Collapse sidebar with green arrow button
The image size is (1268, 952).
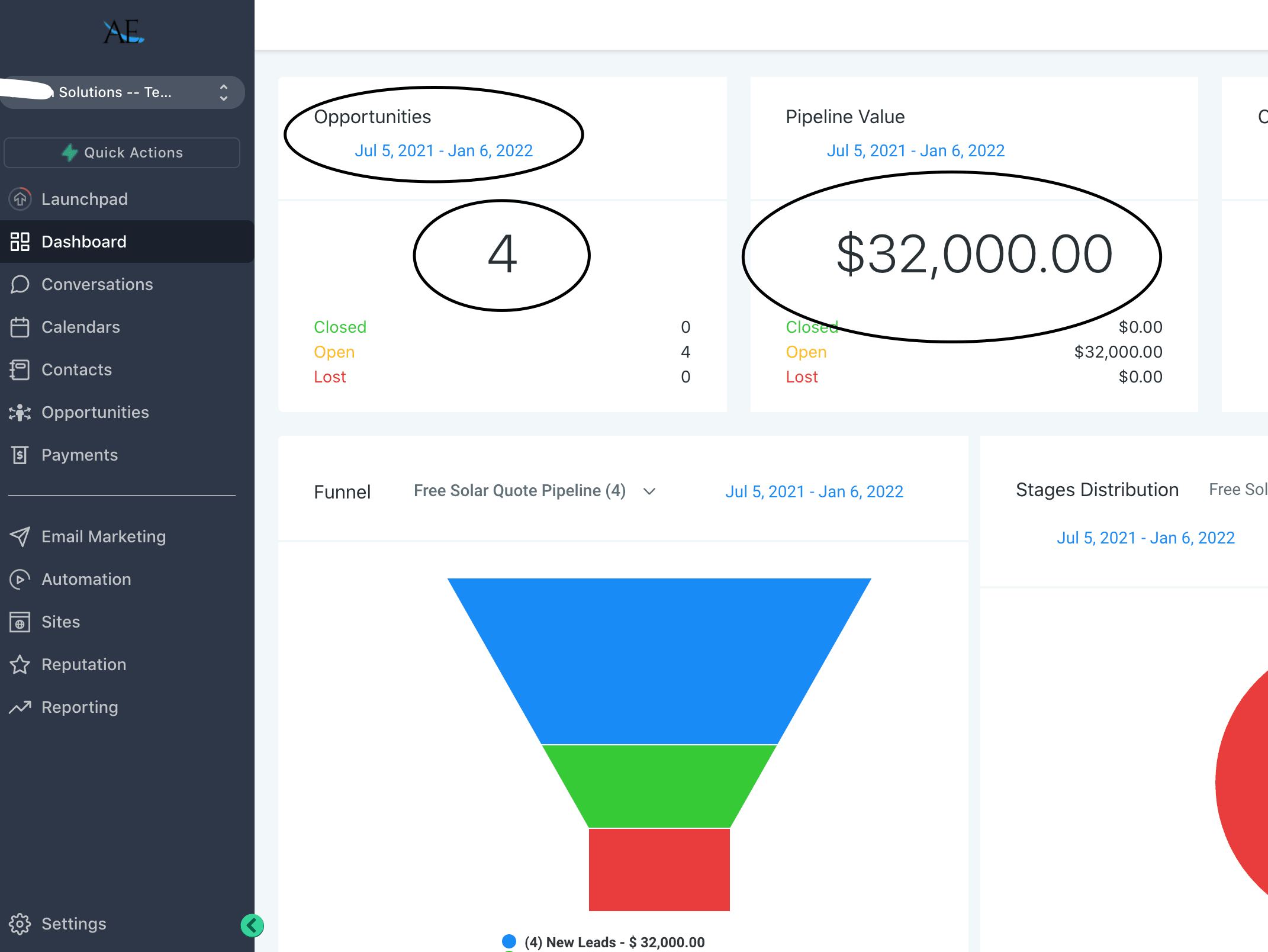click(x=252, y=925)
